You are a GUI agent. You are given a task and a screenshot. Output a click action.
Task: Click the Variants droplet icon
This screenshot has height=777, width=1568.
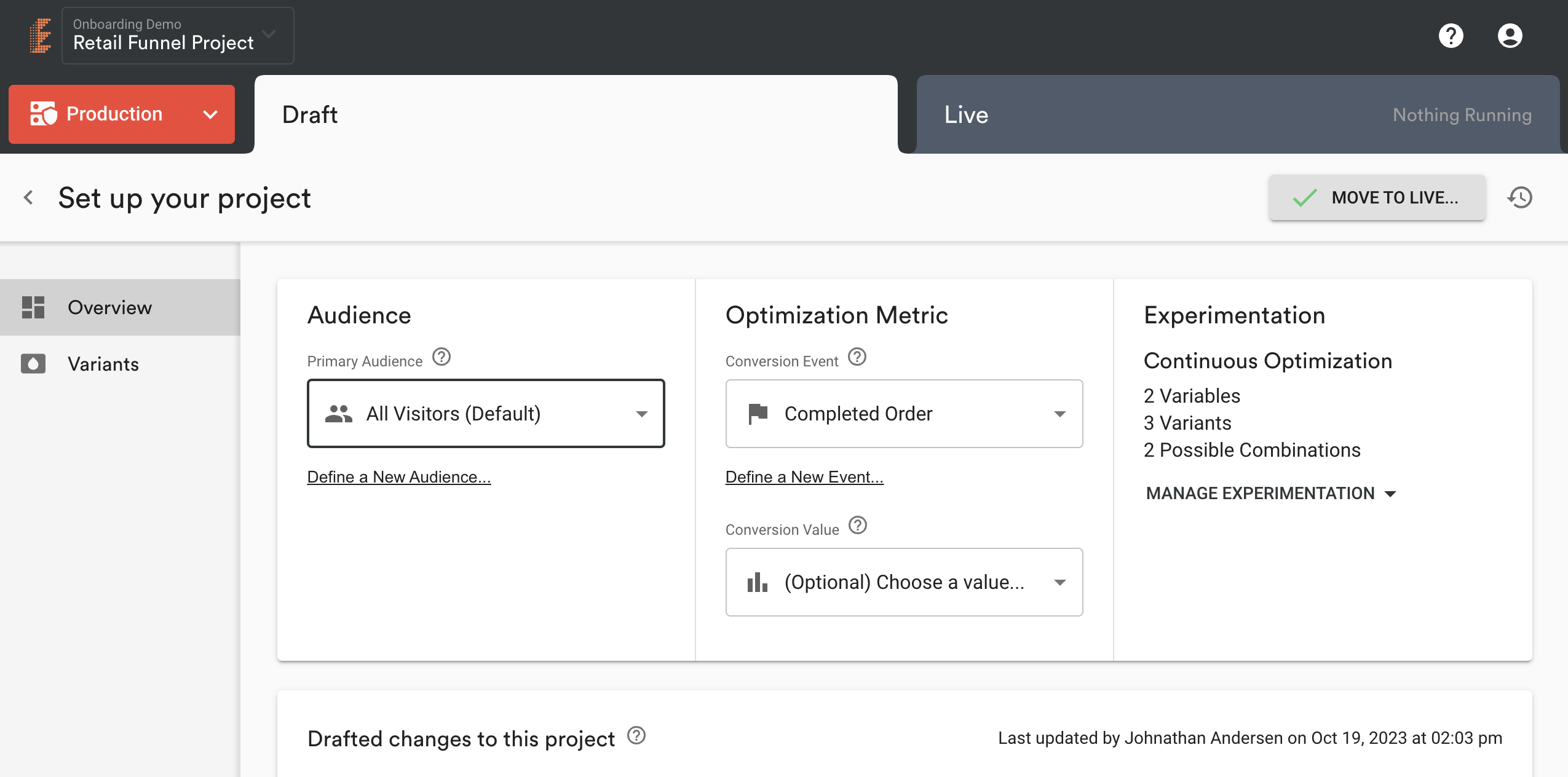(x=33, y=364)
